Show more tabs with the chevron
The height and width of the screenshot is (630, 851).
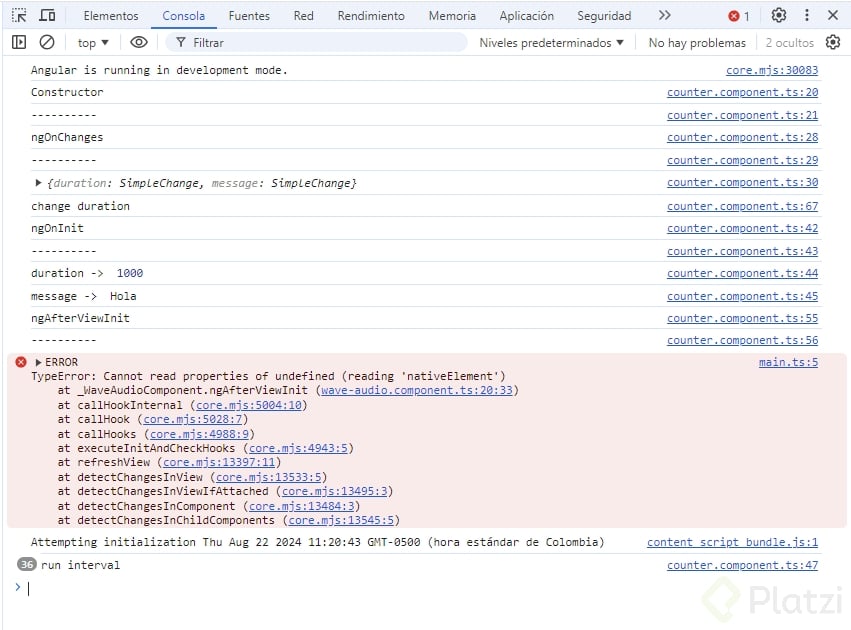point(664,16)
